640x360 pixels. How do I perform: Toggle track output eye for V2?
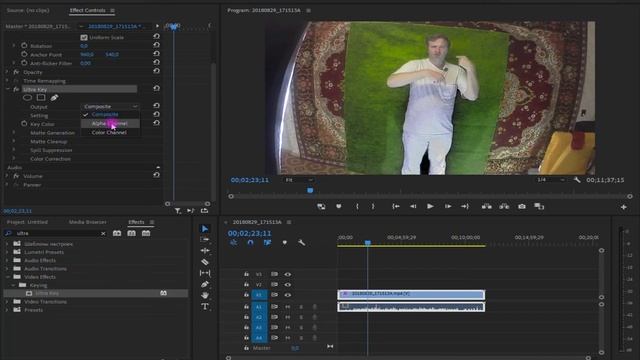pos(288,284)
